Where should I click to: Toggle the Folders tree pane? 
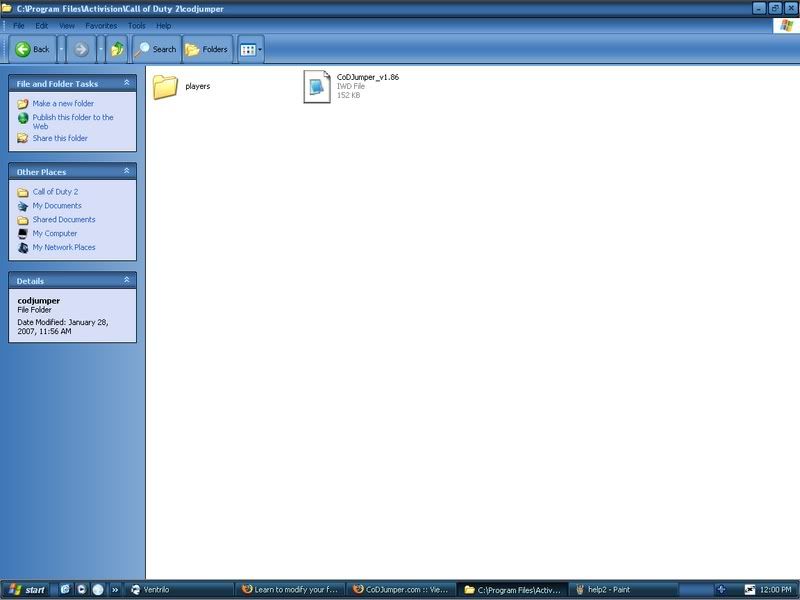(x=206, y=49)
